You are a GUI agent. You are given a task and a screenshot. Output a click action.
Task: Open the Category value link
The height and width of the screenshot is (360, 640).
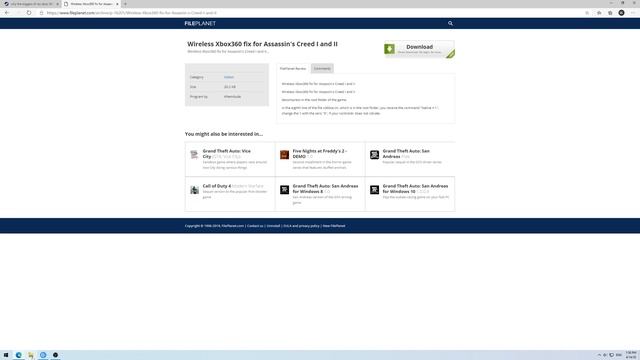click(x=229, y=77)
